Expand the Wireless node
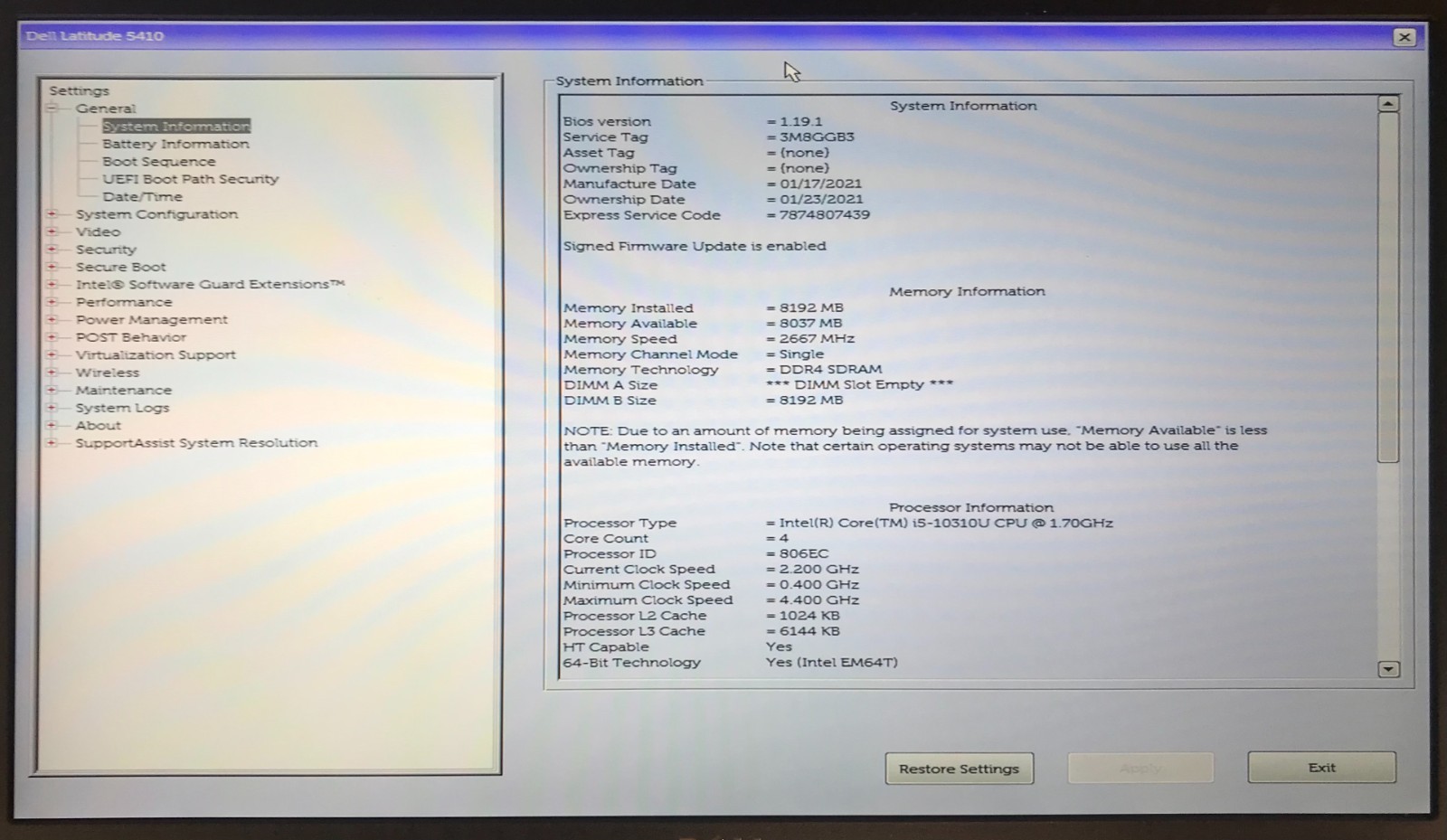Viewport: 1447px width, 840px height. 52,373
